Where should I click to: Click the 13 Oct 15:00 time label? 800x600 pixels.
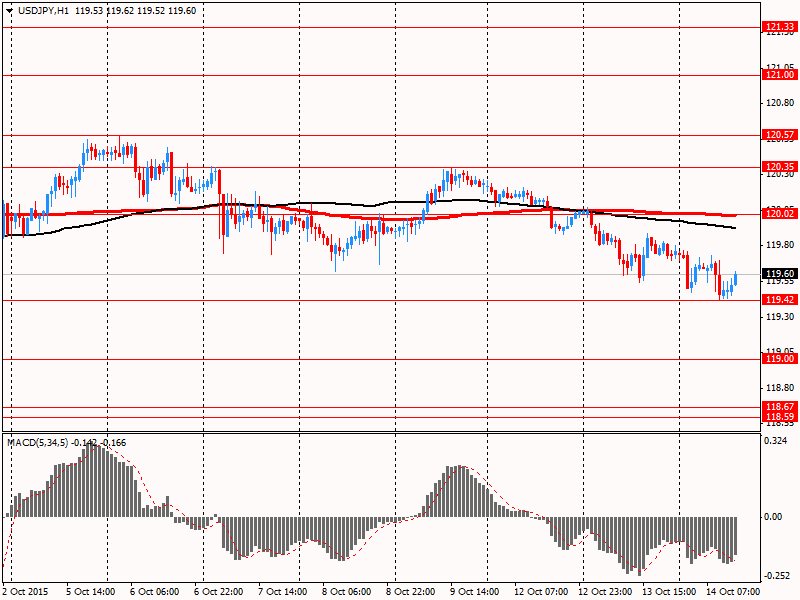(669, 592)
